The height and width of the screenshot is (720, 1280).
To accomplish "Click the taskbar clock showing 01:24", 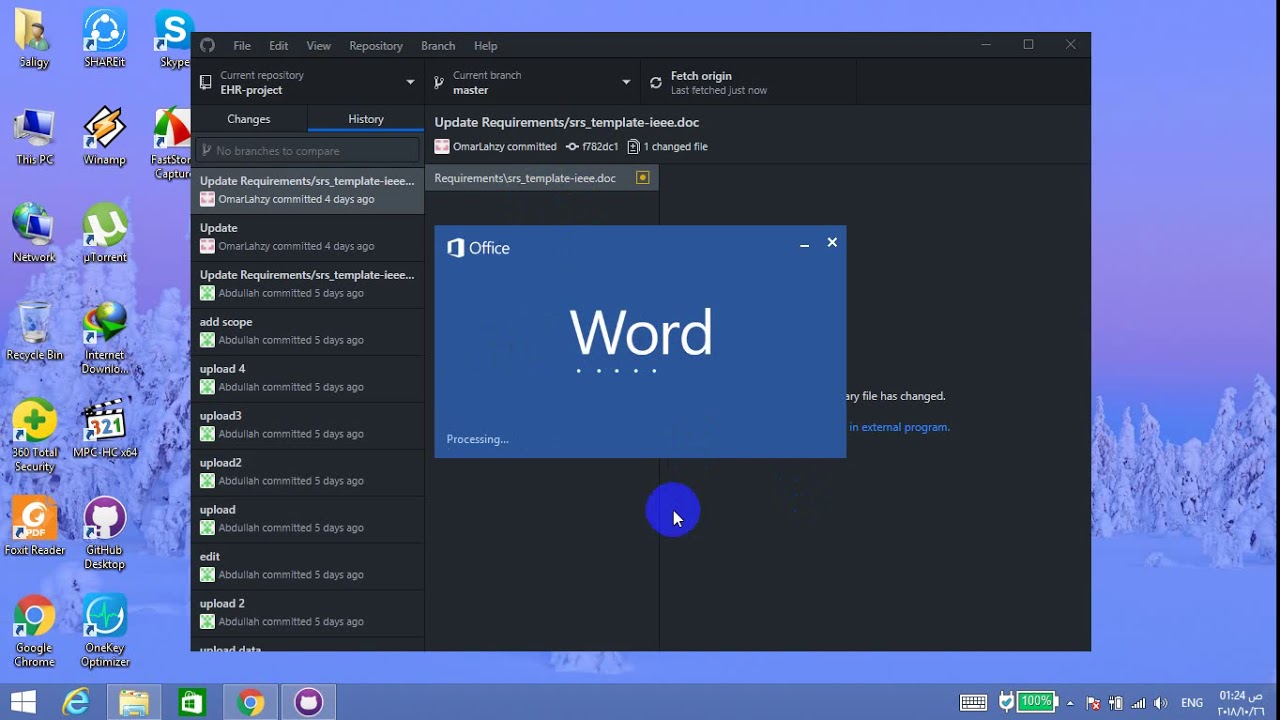I will coord(1241,702).
